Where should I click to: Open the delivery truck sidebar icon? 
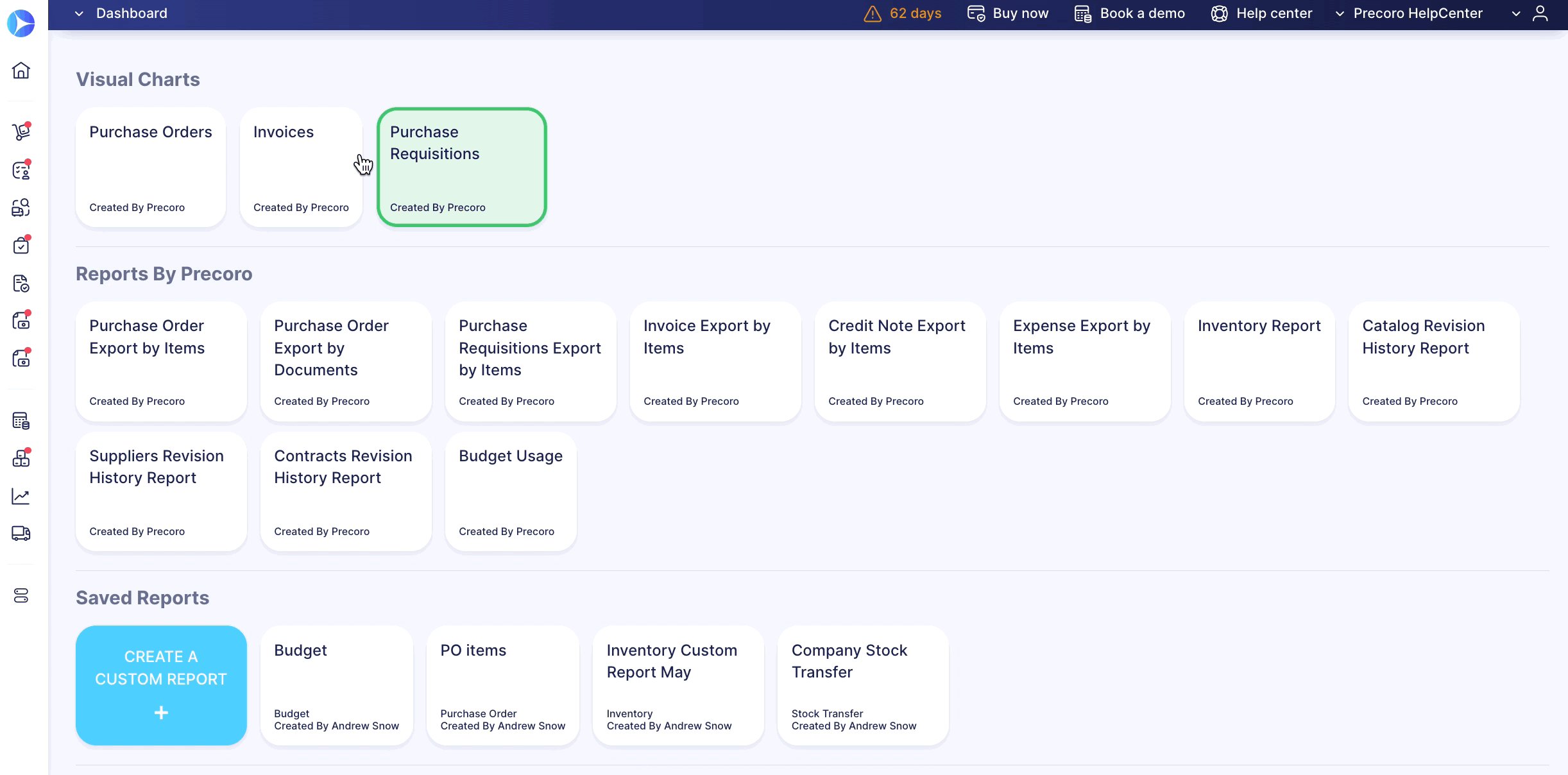(x=21, y=533)
